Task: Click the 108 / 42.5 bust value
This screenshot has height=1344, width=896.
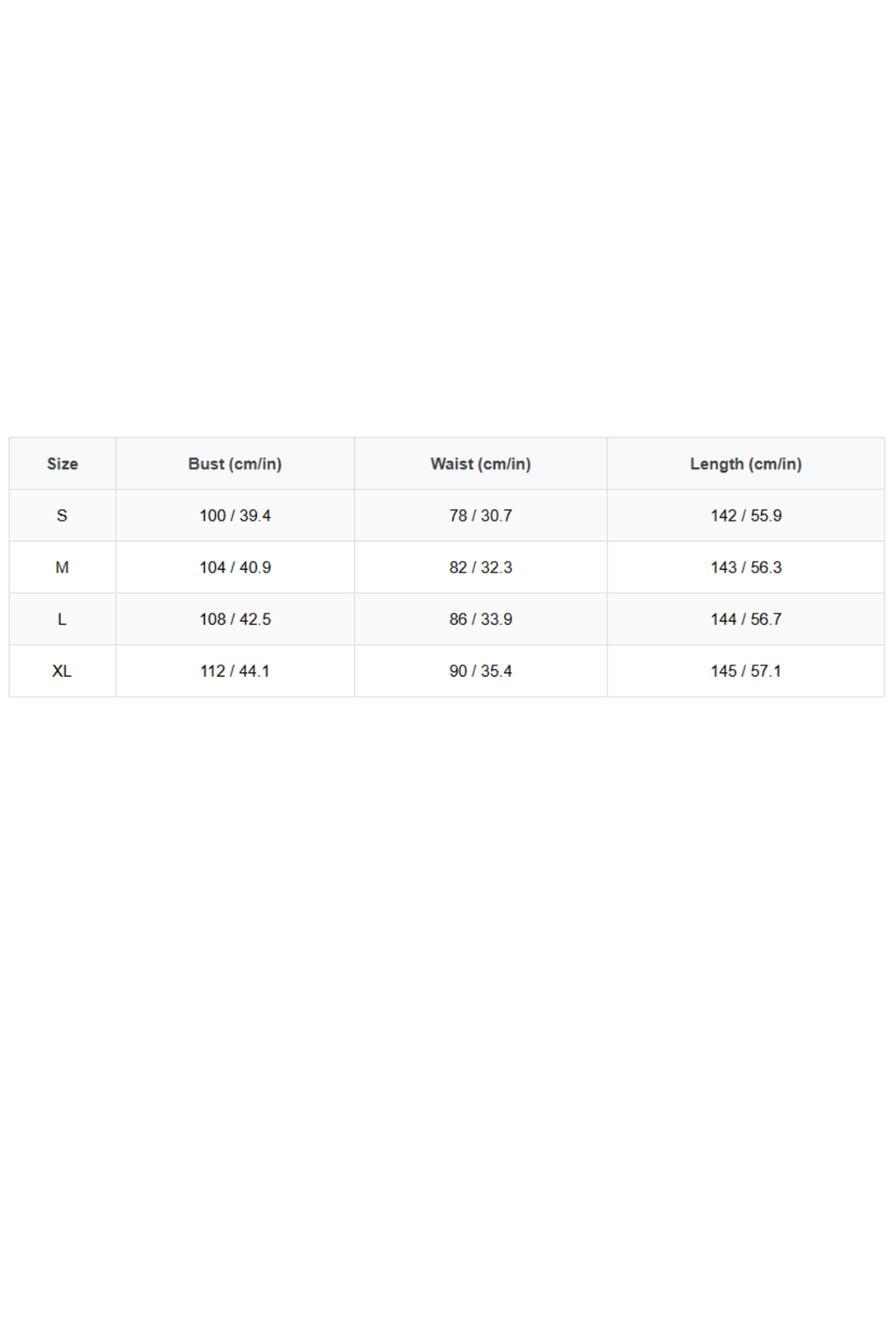Action: pyautogui.click(x=236, y=619)
